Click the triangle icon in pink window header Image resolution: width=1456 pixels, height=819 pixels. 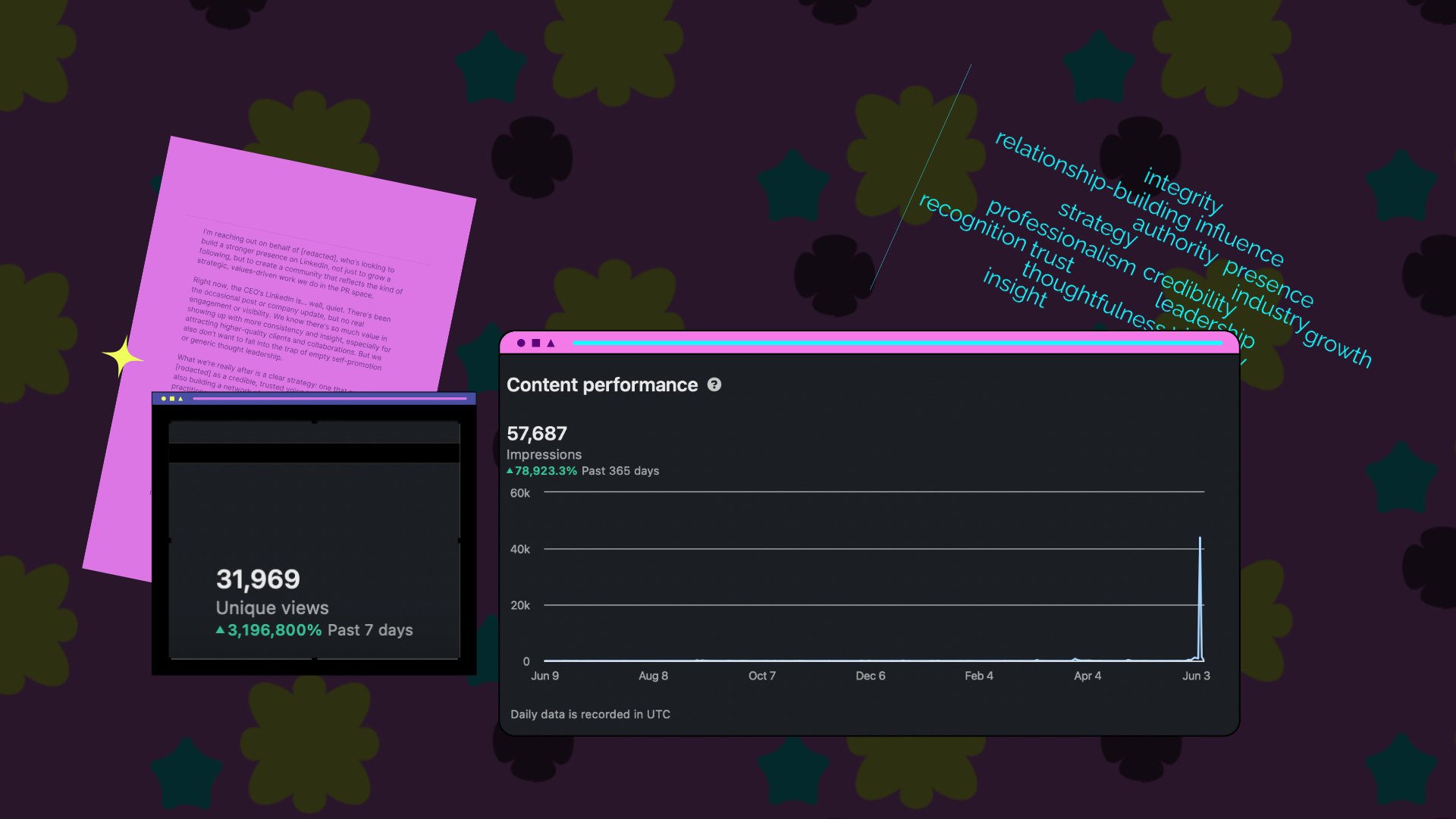[551, 344]
